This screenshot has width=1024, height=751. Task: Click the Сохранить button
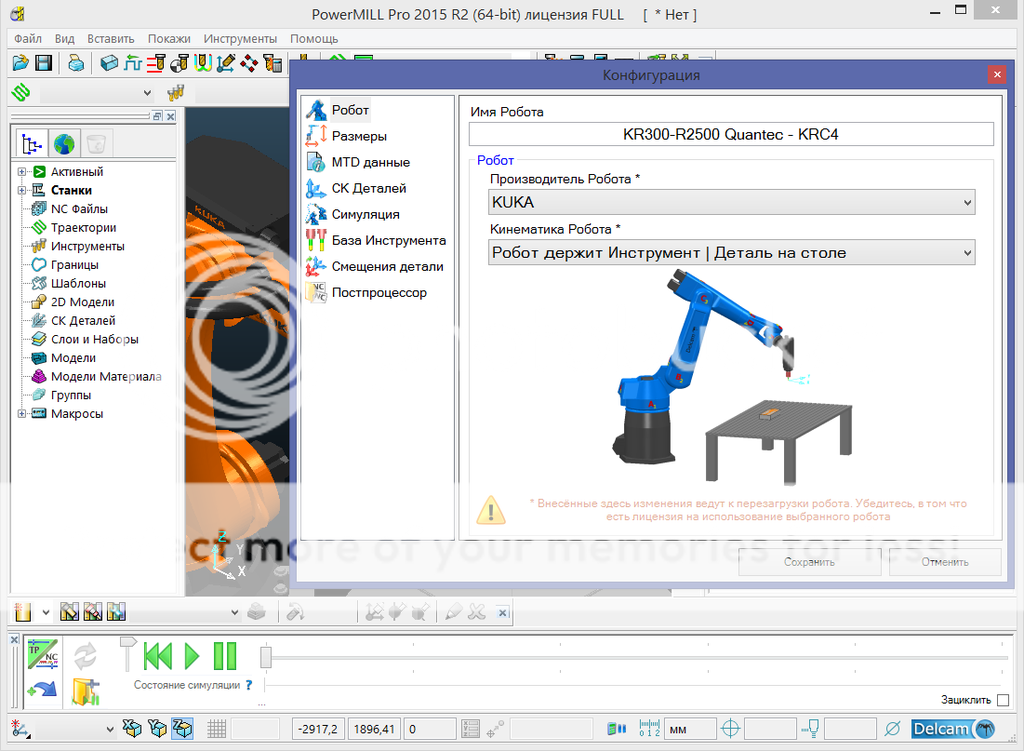point(809,562)
